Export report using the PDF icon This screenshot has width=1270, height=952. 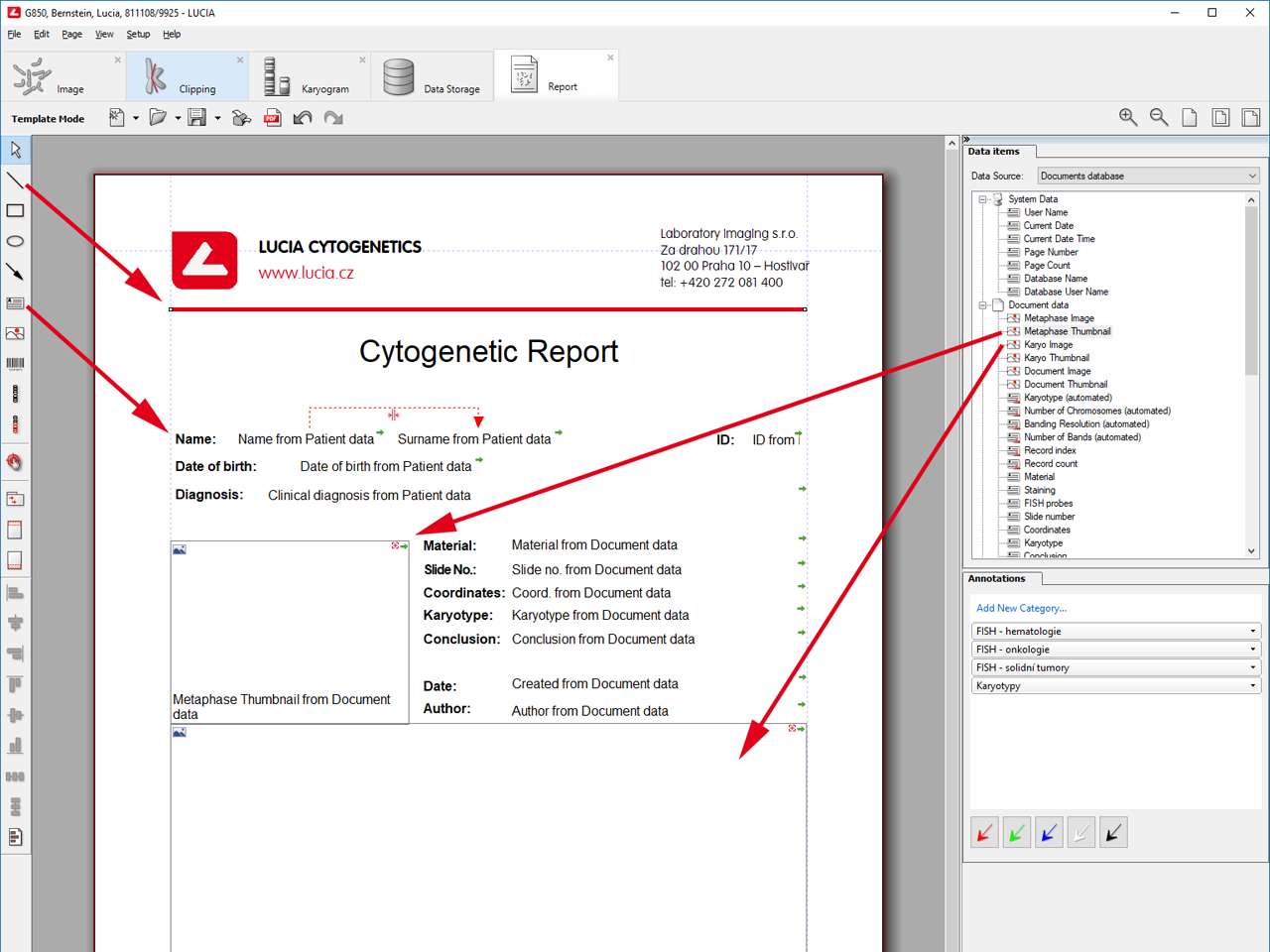[x=272, y=118]
